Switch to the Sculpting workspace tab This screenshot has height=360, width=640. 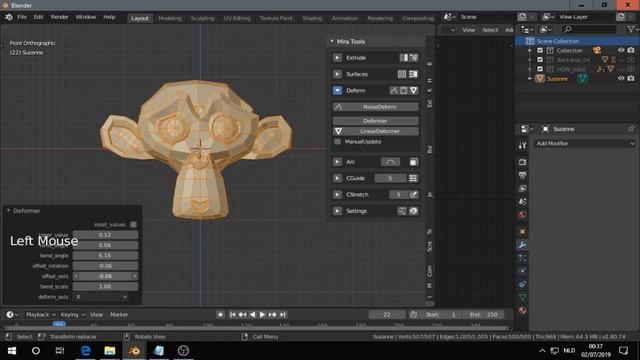point(202,18)
